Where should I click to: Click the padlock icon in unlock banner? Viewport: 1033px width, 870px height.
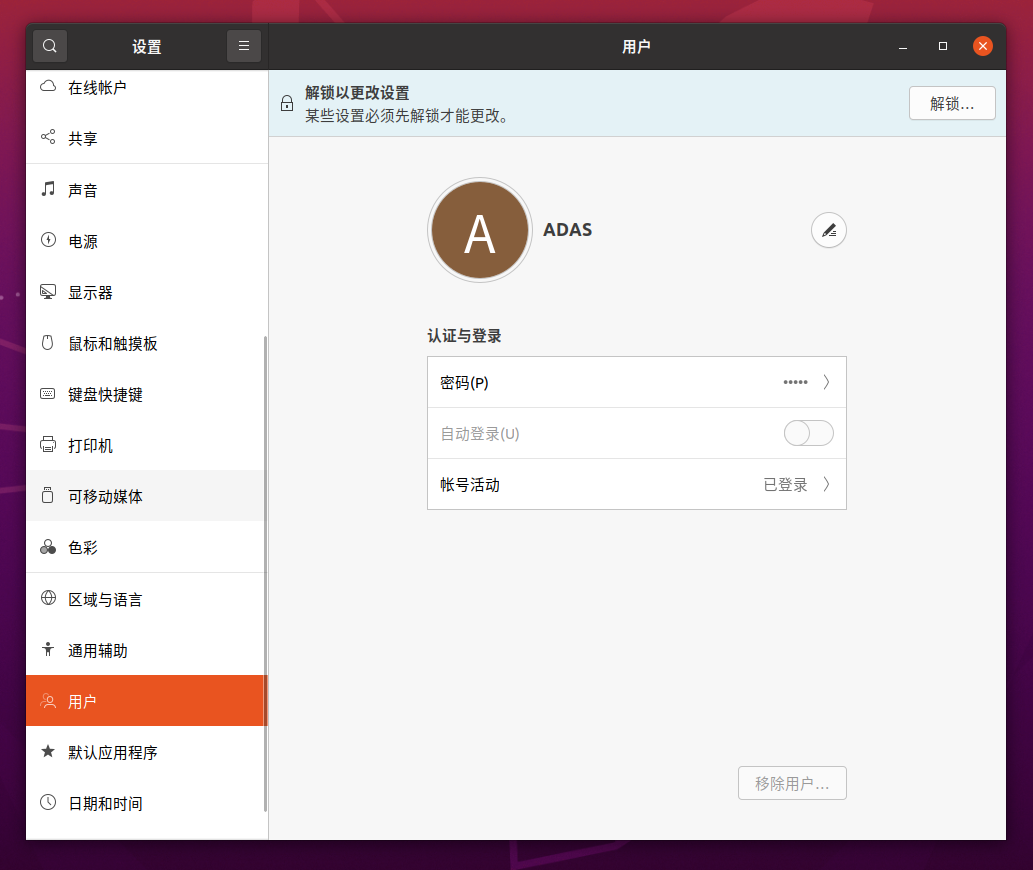pyautogui.click(x=287, y=103)
